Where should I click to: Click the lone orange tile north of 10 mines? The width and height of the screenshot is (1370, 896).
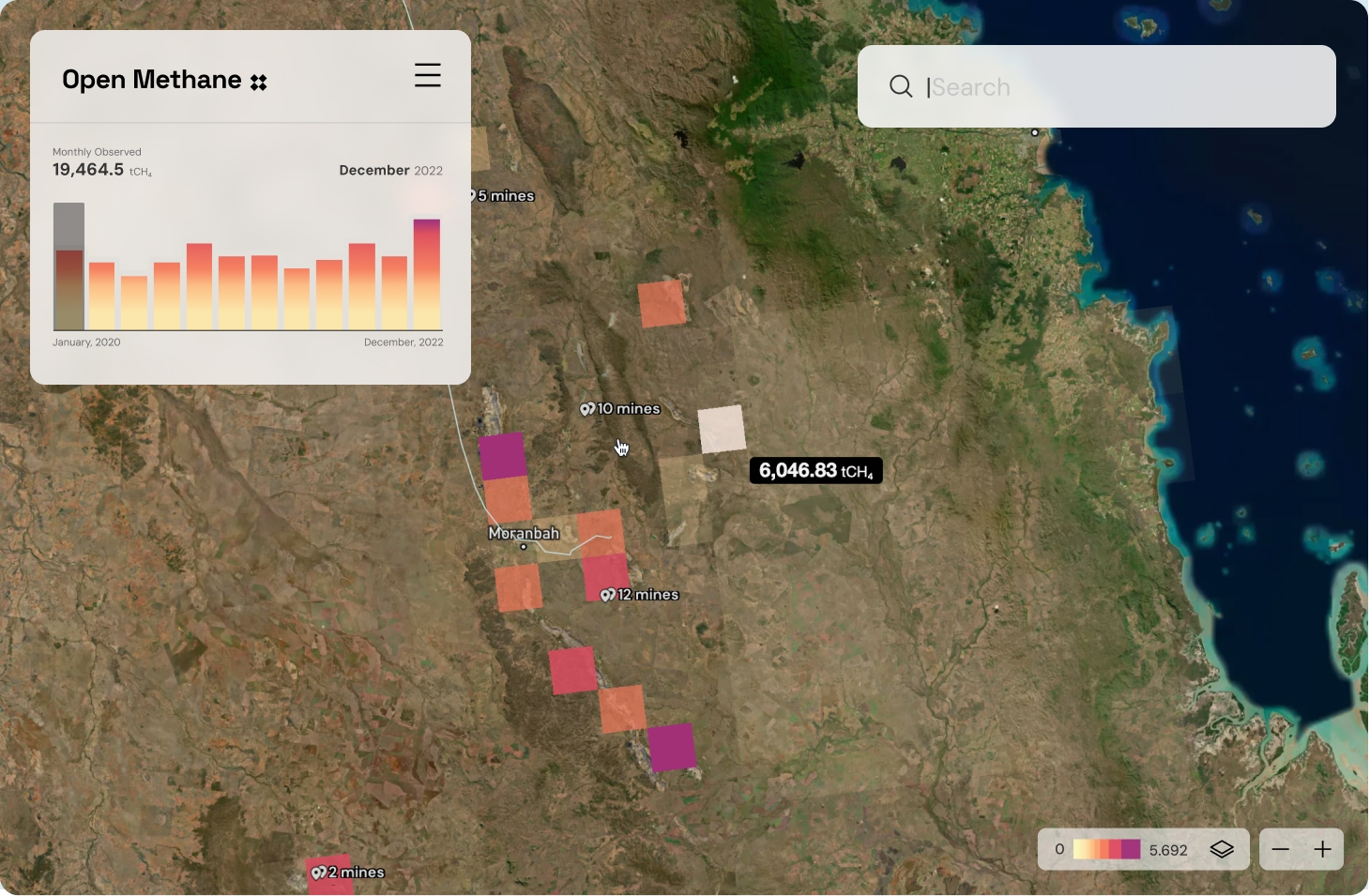pos(662,303)
